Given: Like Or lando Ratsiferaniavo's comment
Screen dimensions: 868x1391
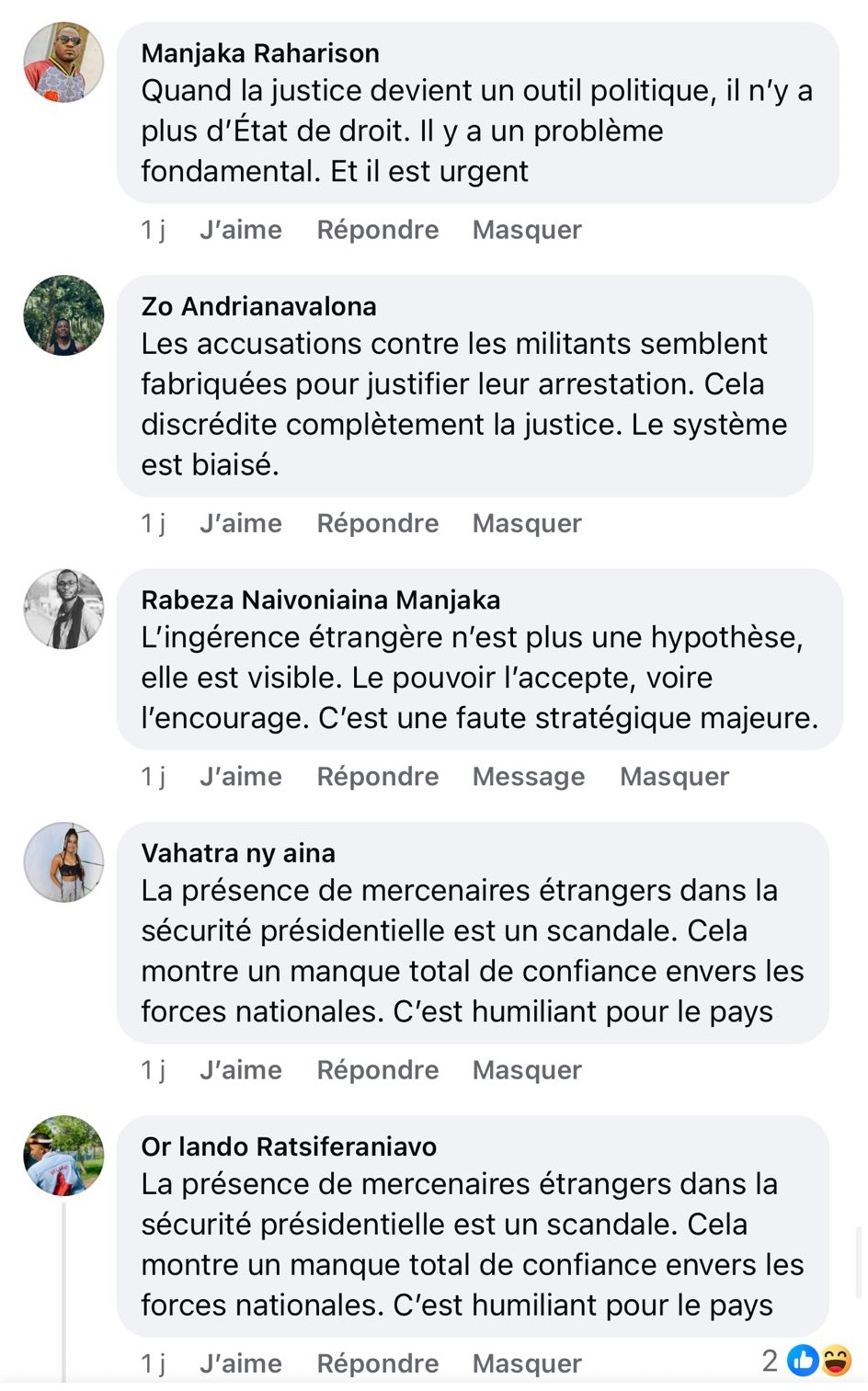Looking at the screenshot, I should 240,1363.
